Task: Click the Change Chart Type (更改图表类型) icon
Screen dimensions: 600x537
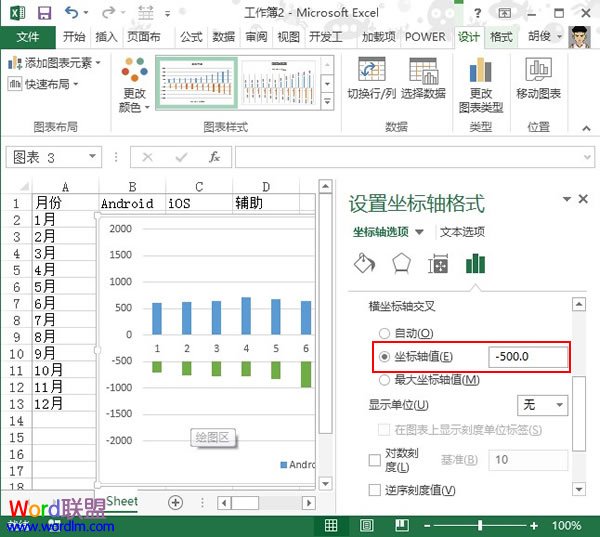Action: [481, 70]
